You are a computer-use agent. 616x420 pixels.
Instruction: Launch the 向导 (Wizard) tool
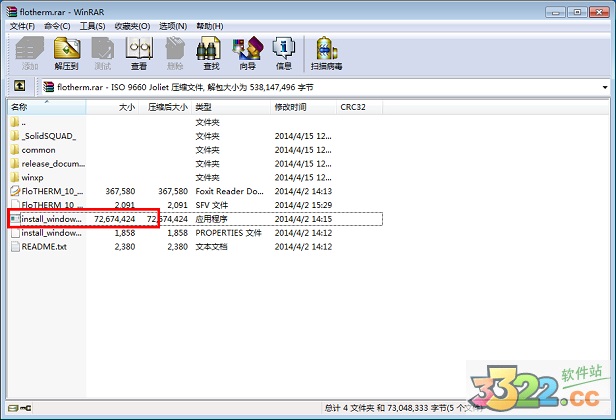click(x=248, y=53)
